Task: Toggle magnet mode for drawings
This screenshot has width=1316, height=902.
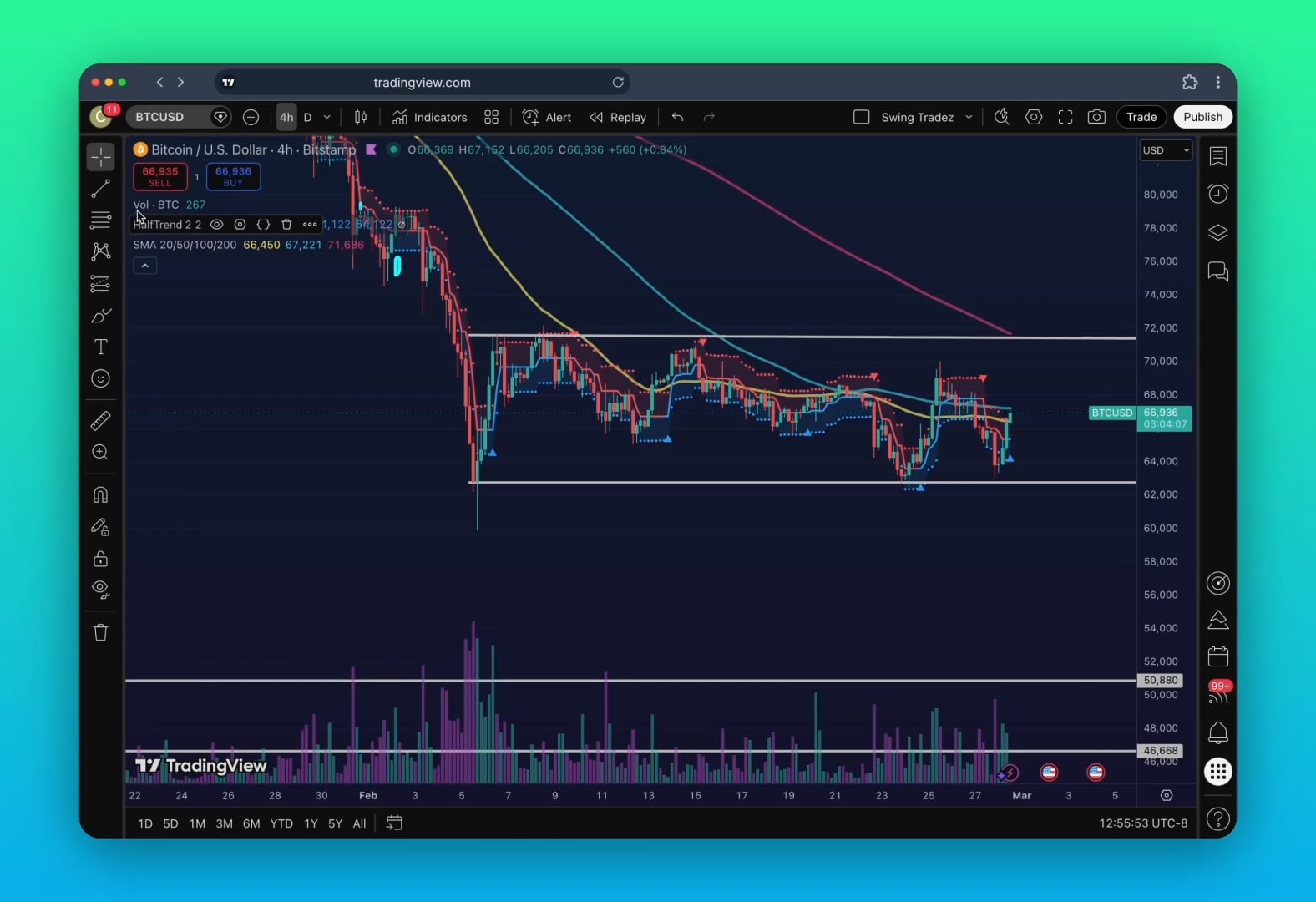Action: coord(100,494)
